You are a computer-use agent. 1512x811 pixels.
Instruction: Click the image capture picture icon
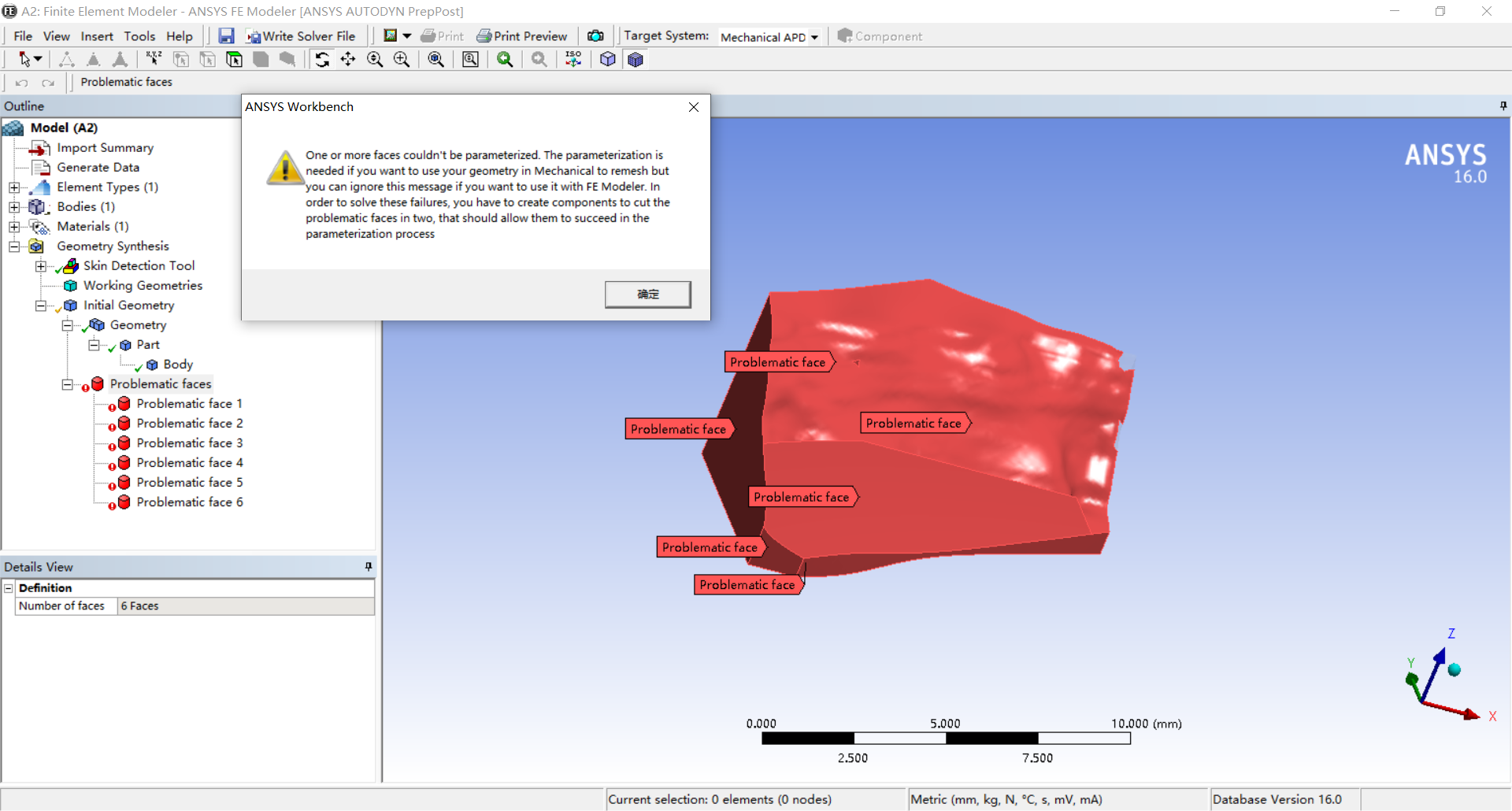[x=390, y=36]
